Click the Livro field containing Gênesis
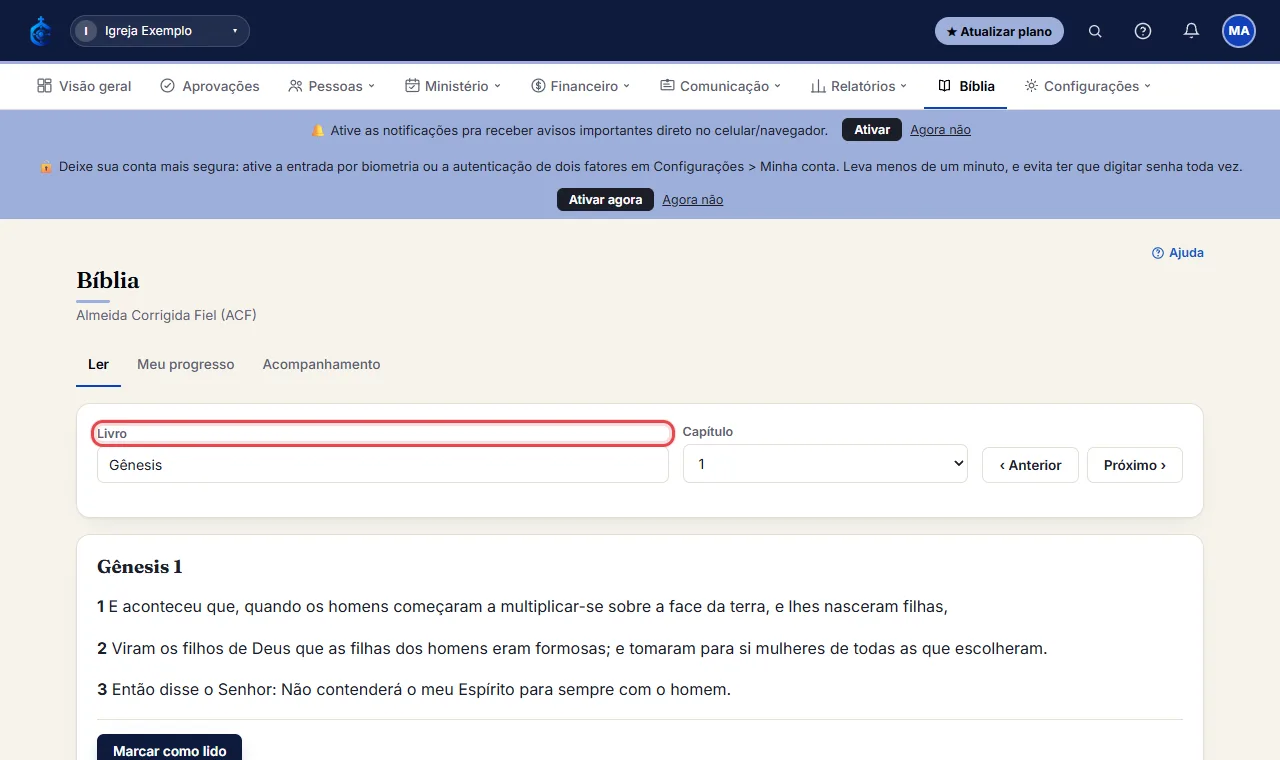1280x760 pixels. pyautogui.click(x=382, y=465)
